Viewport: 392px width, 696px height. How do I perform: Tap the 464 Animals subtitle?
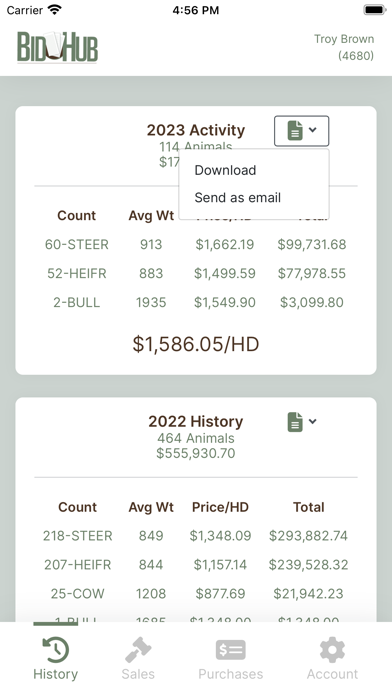click(x=196, y=438)
